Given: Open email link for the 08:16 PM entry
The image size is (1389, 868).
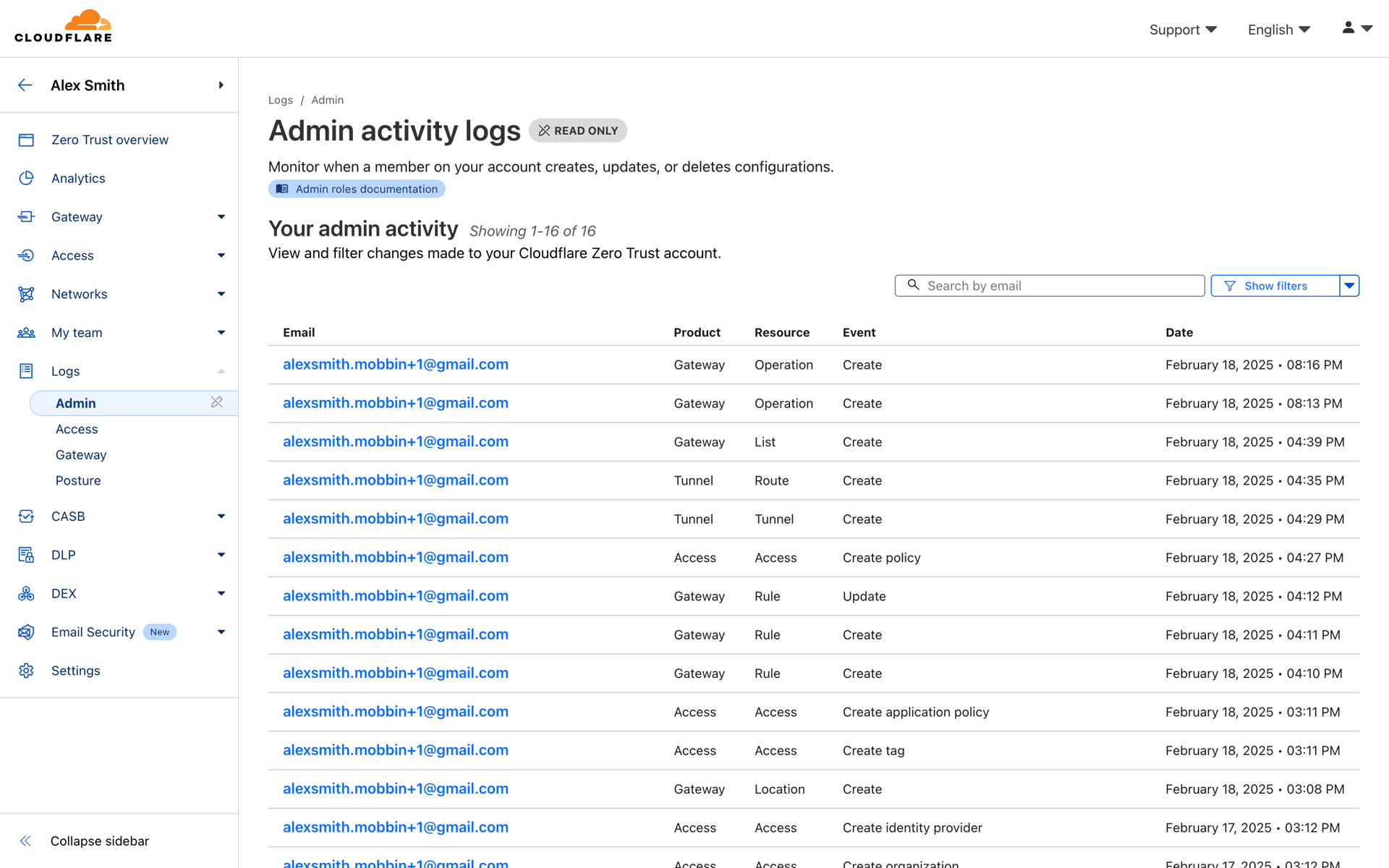Looking at the screenshot, I should point(396,365).
